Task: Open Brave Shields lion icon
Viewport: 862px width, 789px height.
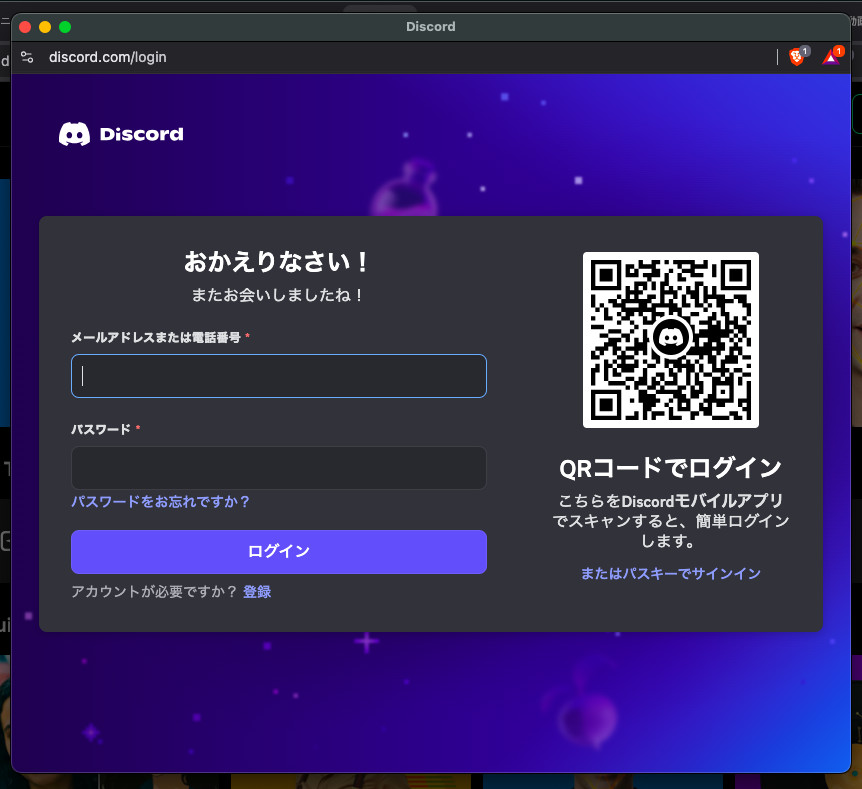Action: [797, 57]
